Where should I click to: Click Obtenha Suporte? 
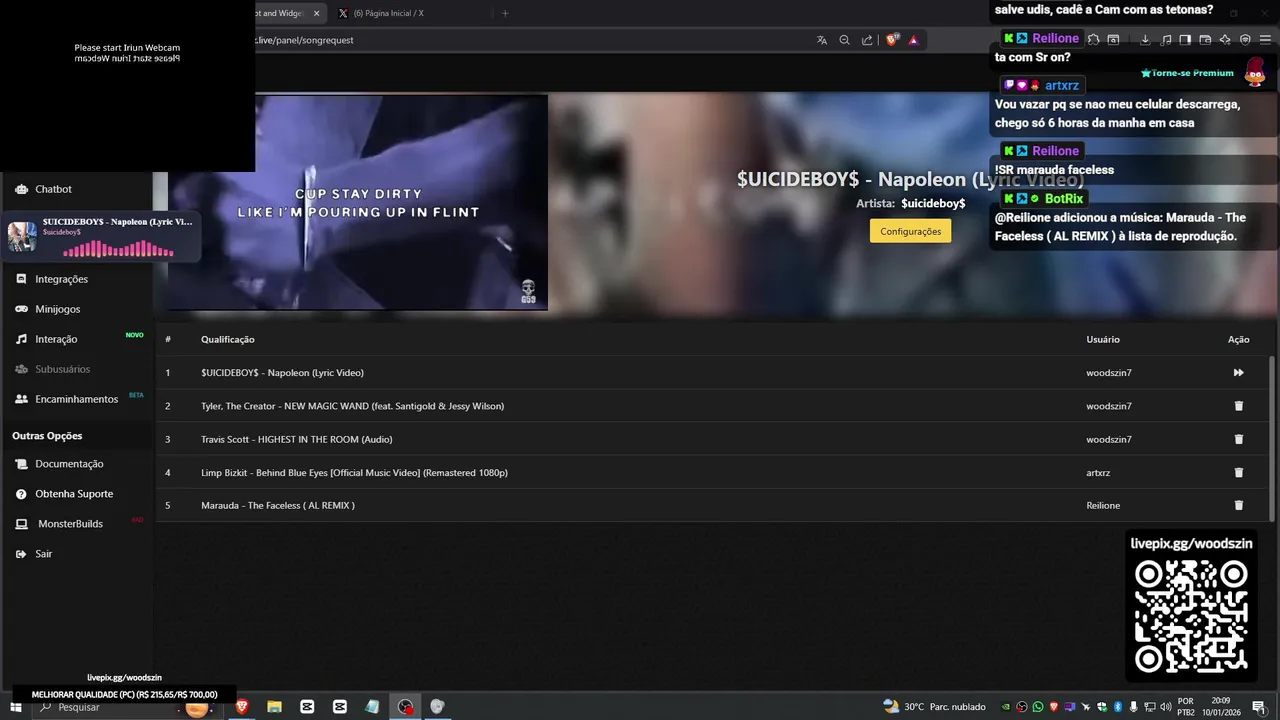74,494
